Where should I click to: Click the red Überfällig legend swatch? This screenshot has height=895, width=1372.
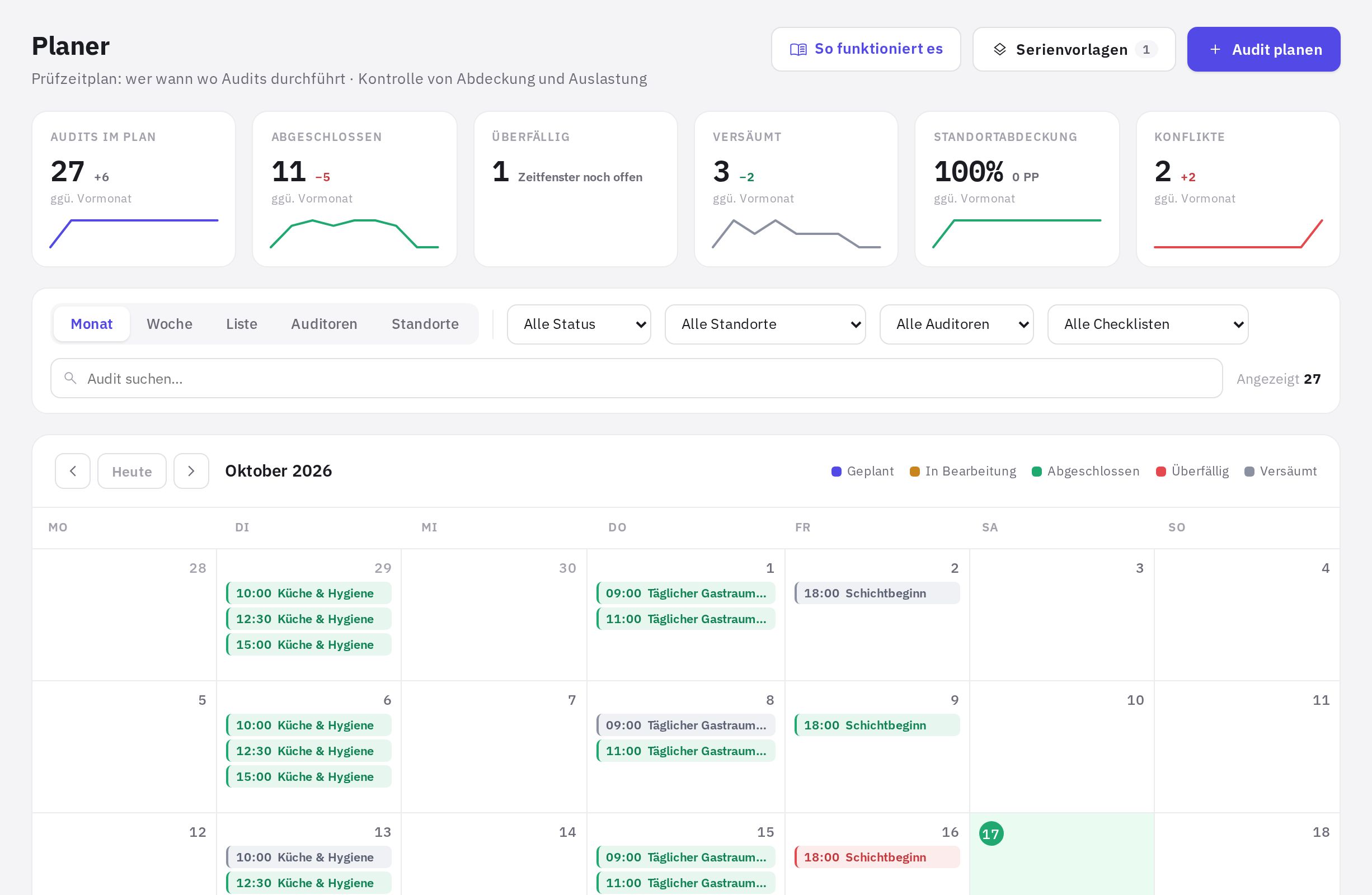pos(1161,472)
